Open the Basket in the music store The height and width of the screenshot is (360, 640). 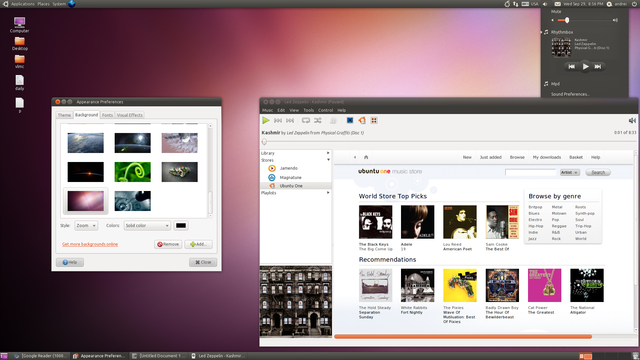[x=576, y=157]
